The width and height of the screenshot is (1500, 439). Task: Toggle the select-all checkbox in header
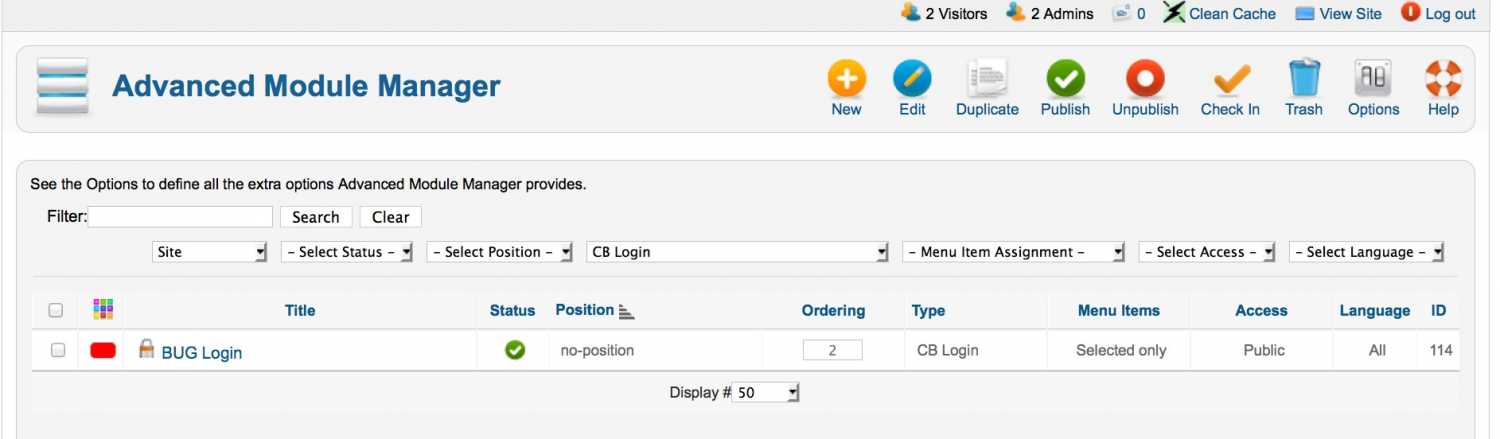[56, 310]
